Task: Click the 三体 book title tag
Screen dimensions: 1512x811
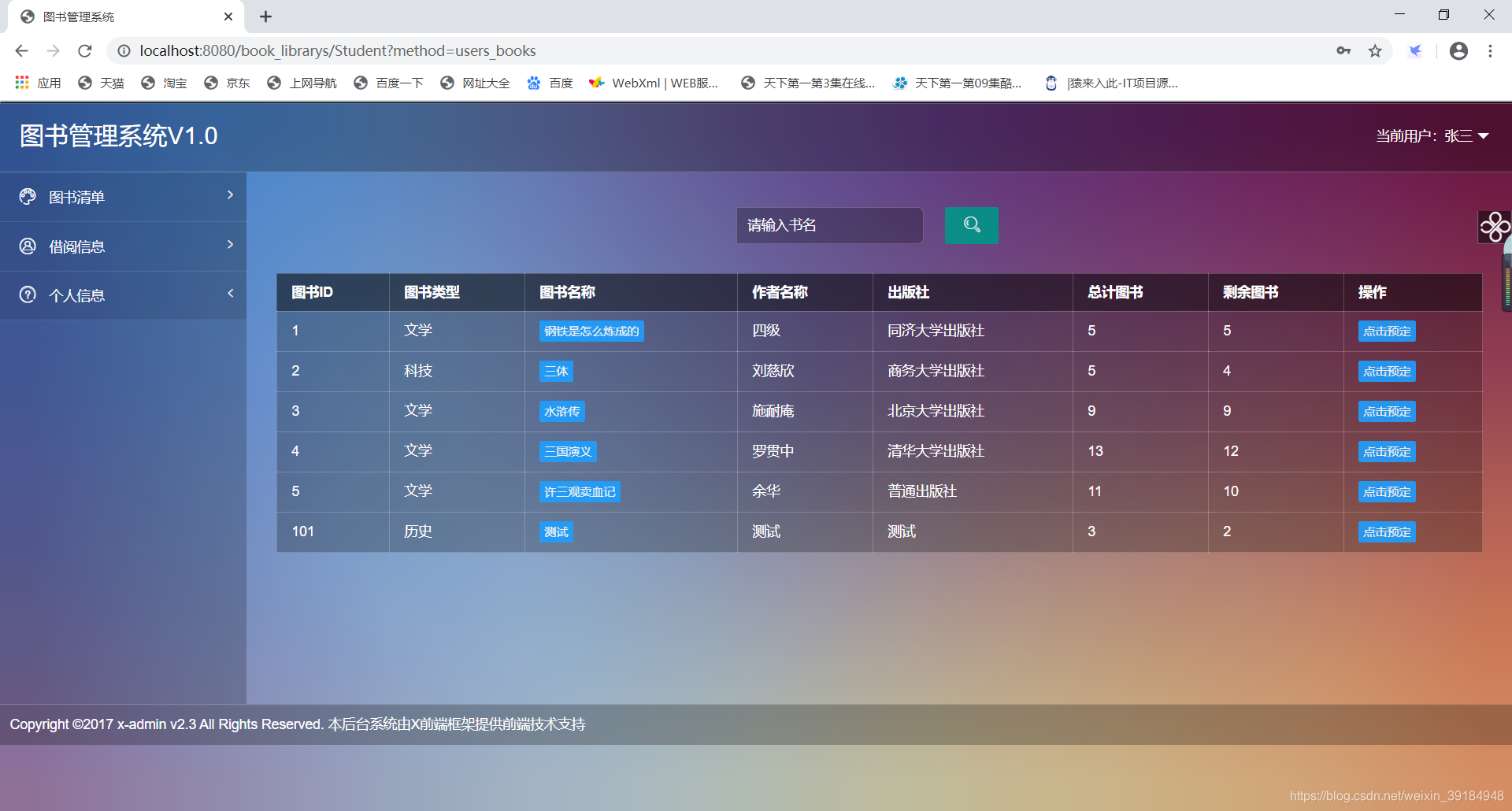Action: pos(556,372)
